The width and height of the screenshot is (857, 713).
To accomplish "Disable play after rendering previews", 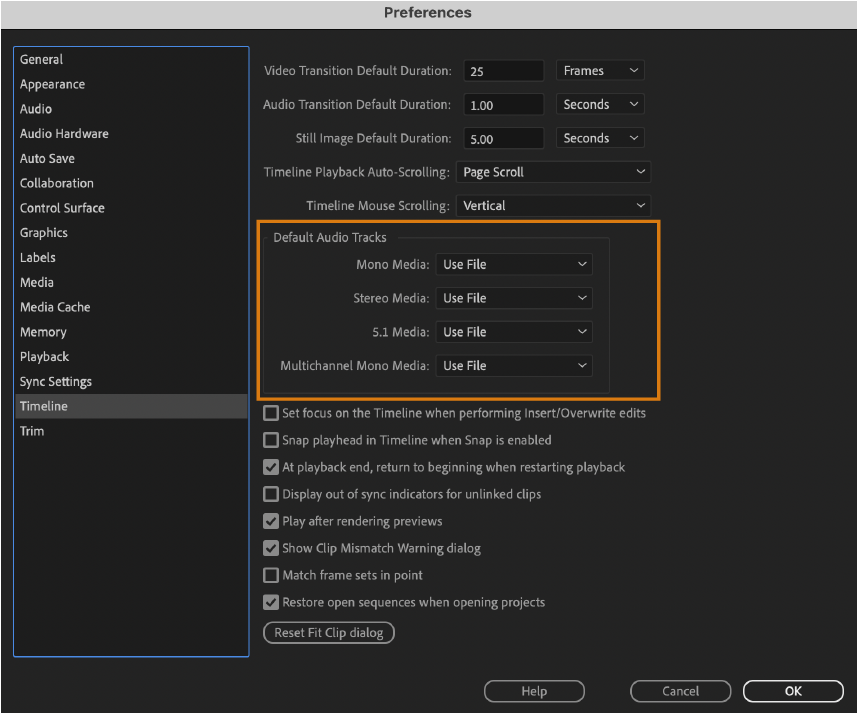I will 270,520.
